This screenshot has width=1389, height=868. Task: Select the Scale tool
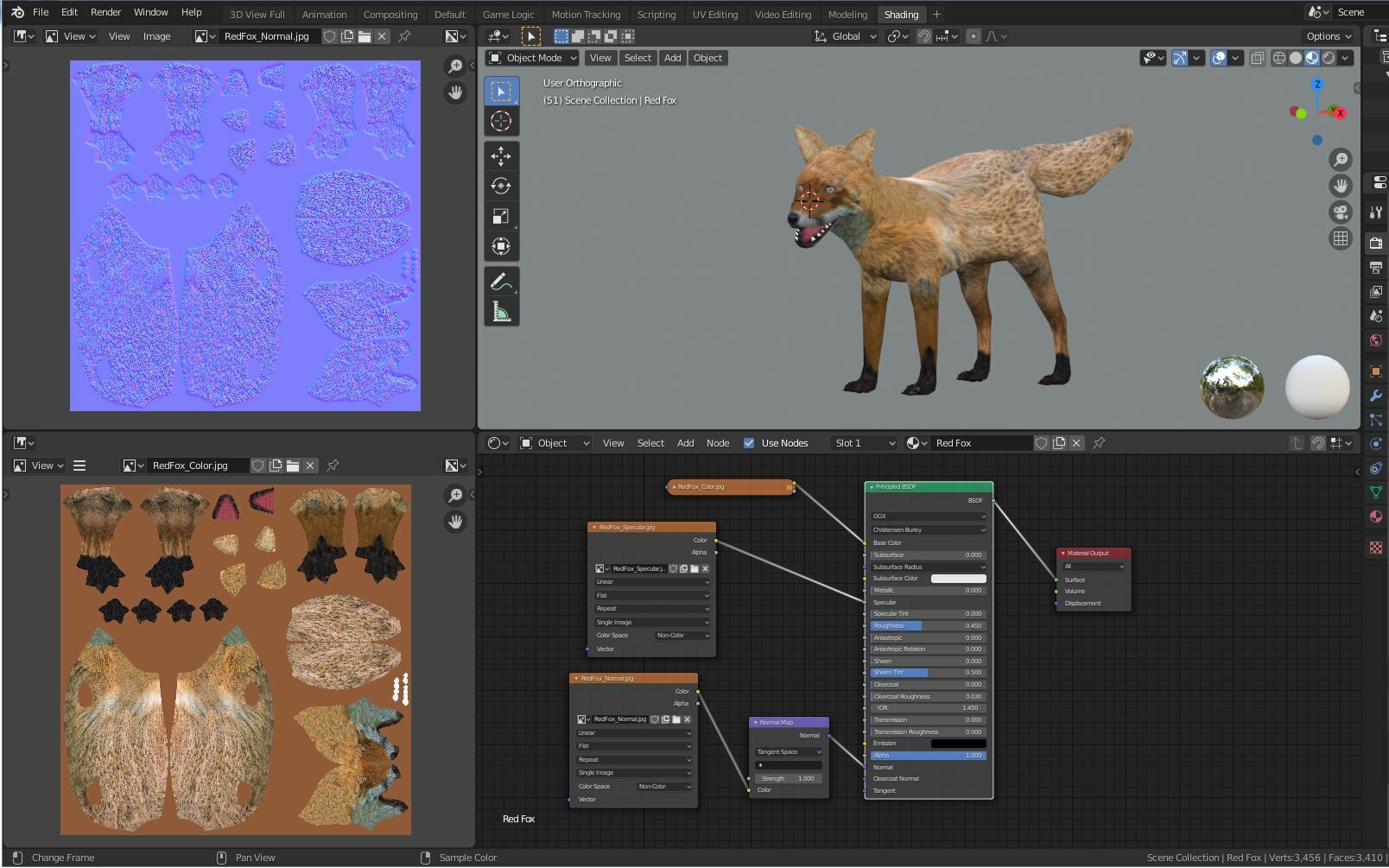pyautogui.click(x=502, y=217)
